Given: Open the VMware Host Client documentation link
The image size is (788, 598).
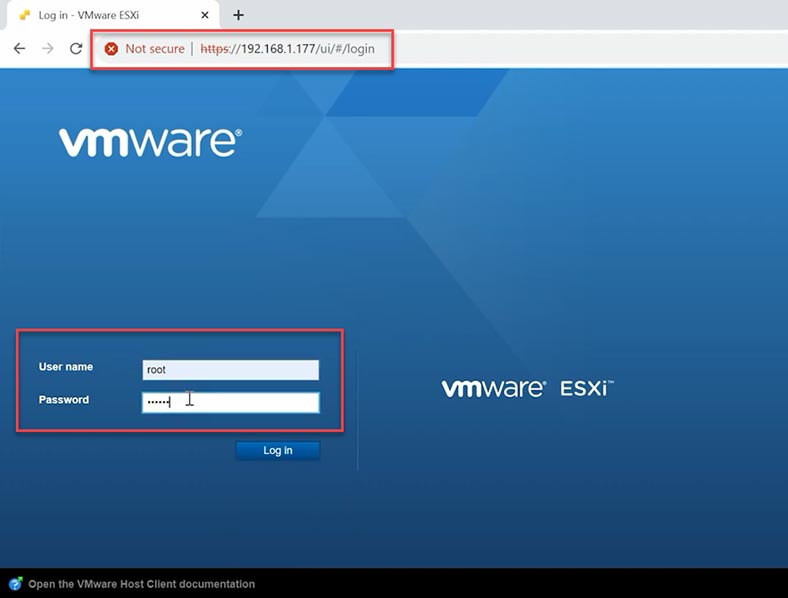Looking at the screenshot, I should (x=142, y=584).
